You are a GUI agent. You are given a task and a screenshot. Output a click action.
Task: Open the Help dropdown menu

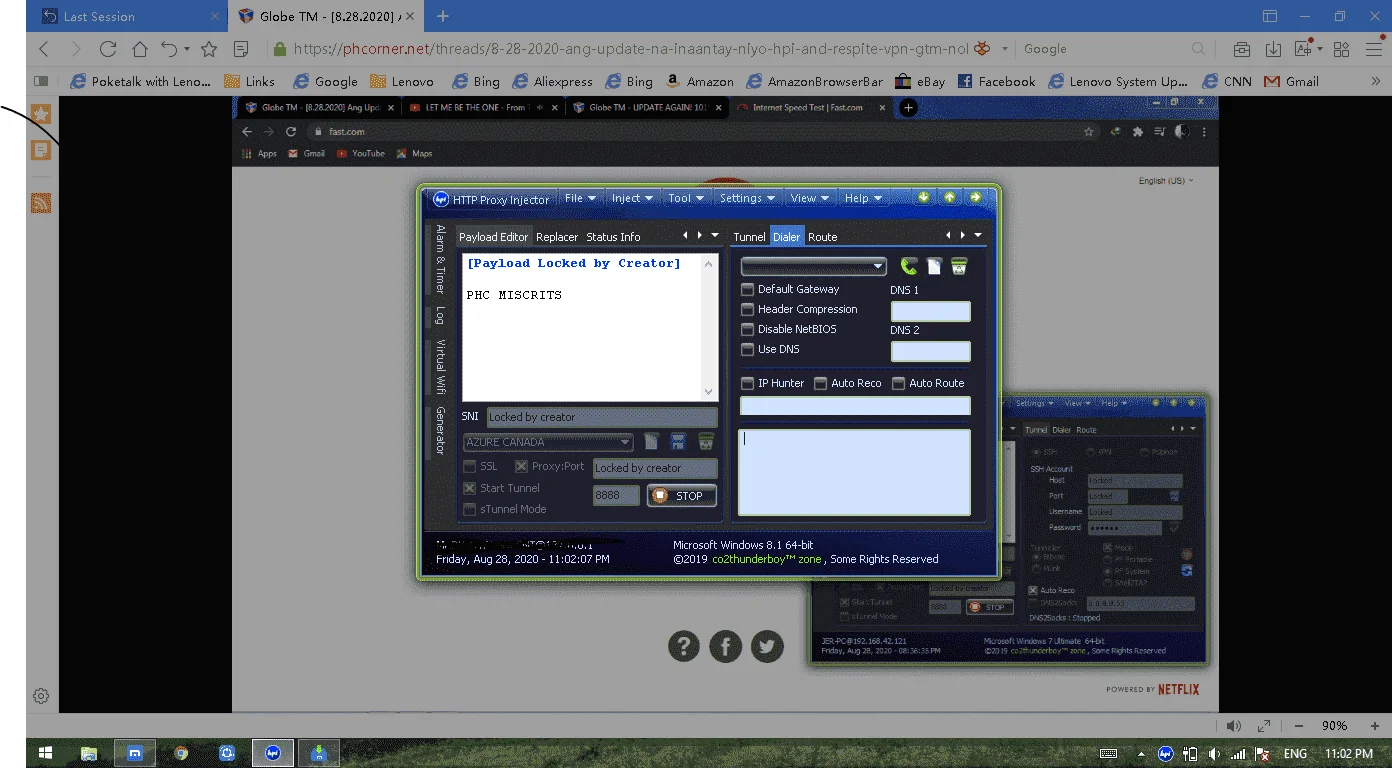pos(863,198)
